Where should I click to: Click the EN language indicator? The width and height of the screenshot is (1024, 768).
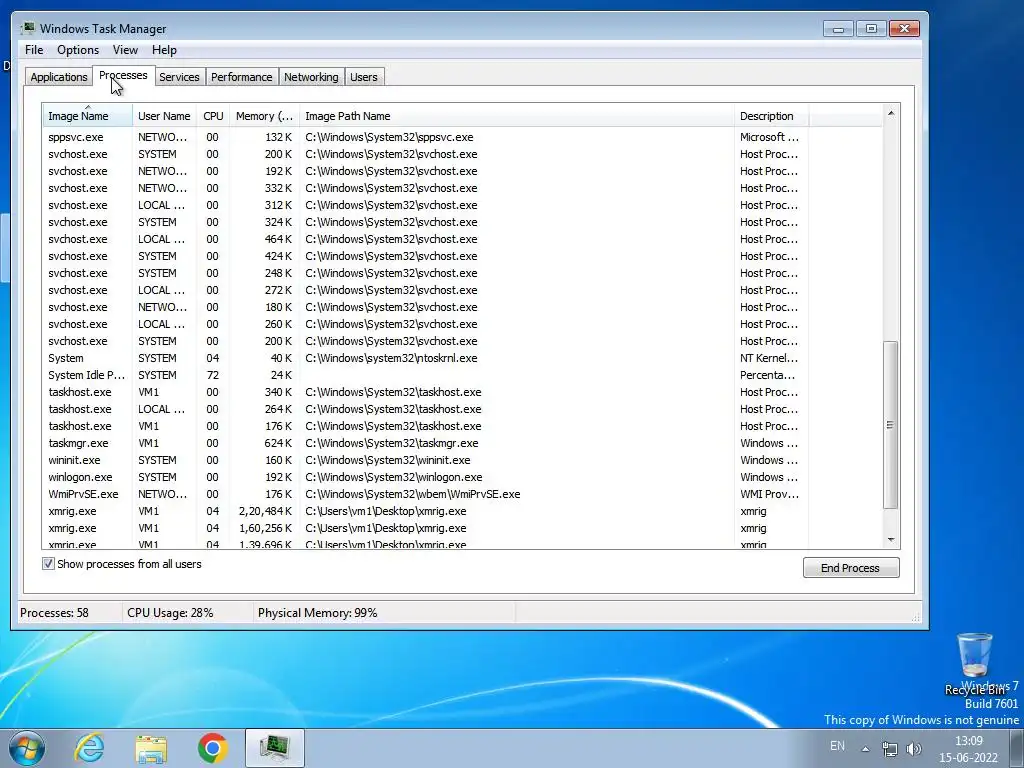coord(837,746)
